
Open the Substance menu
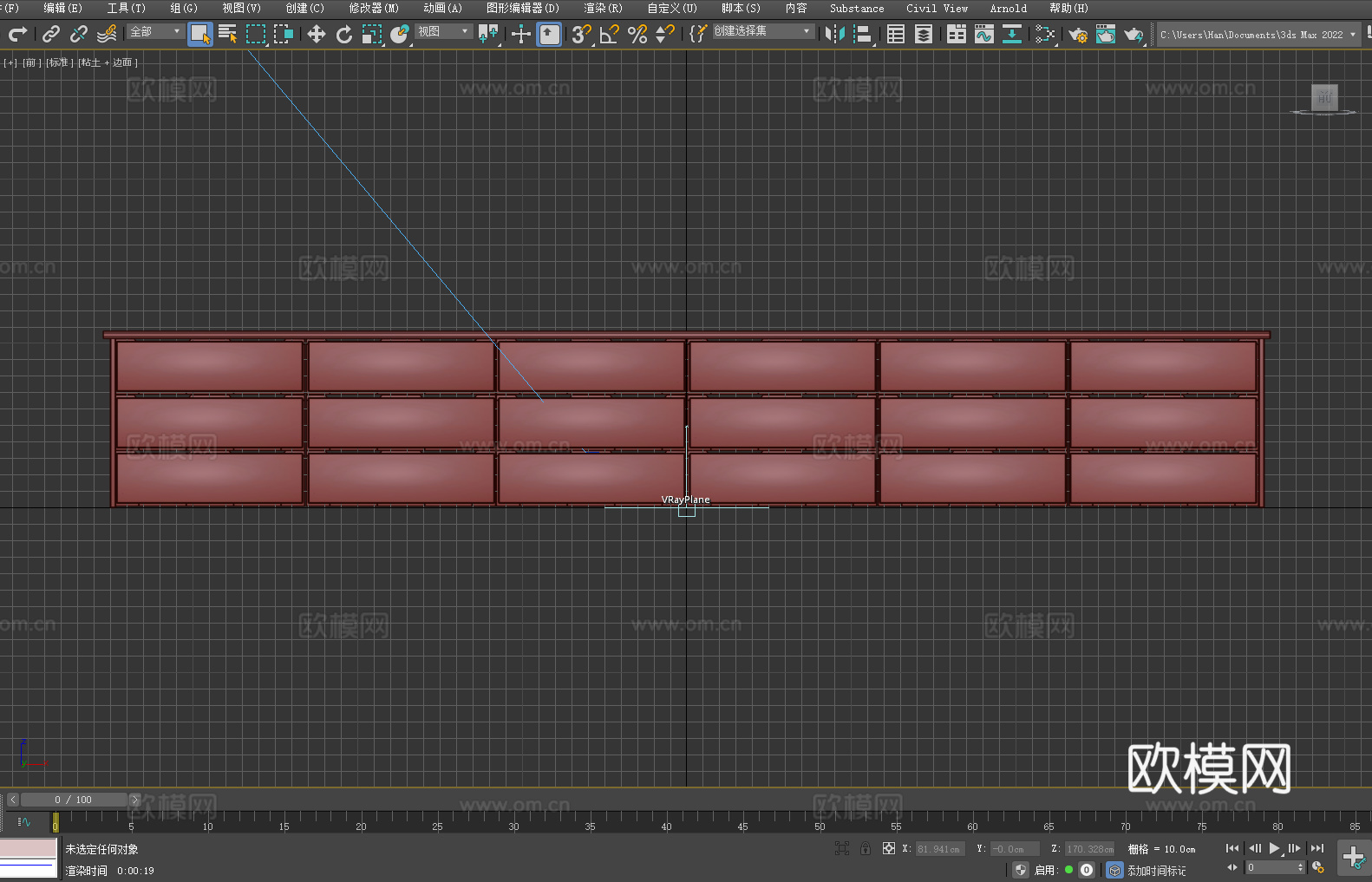(x=857, y=8)
